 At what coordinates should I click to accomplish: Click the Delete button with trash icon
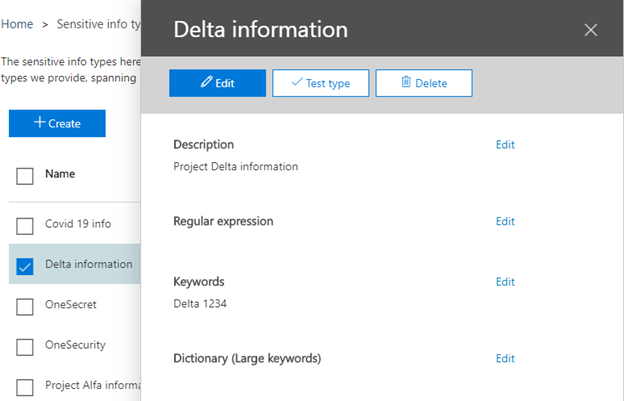pos(423,83)
